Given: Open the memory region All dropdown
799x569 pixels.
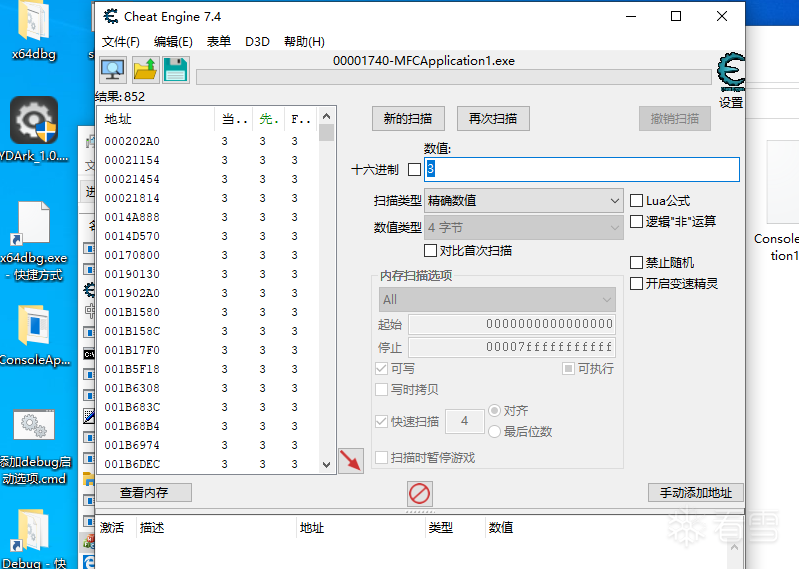Looking at the screenshot, I should tap(497, 300).
